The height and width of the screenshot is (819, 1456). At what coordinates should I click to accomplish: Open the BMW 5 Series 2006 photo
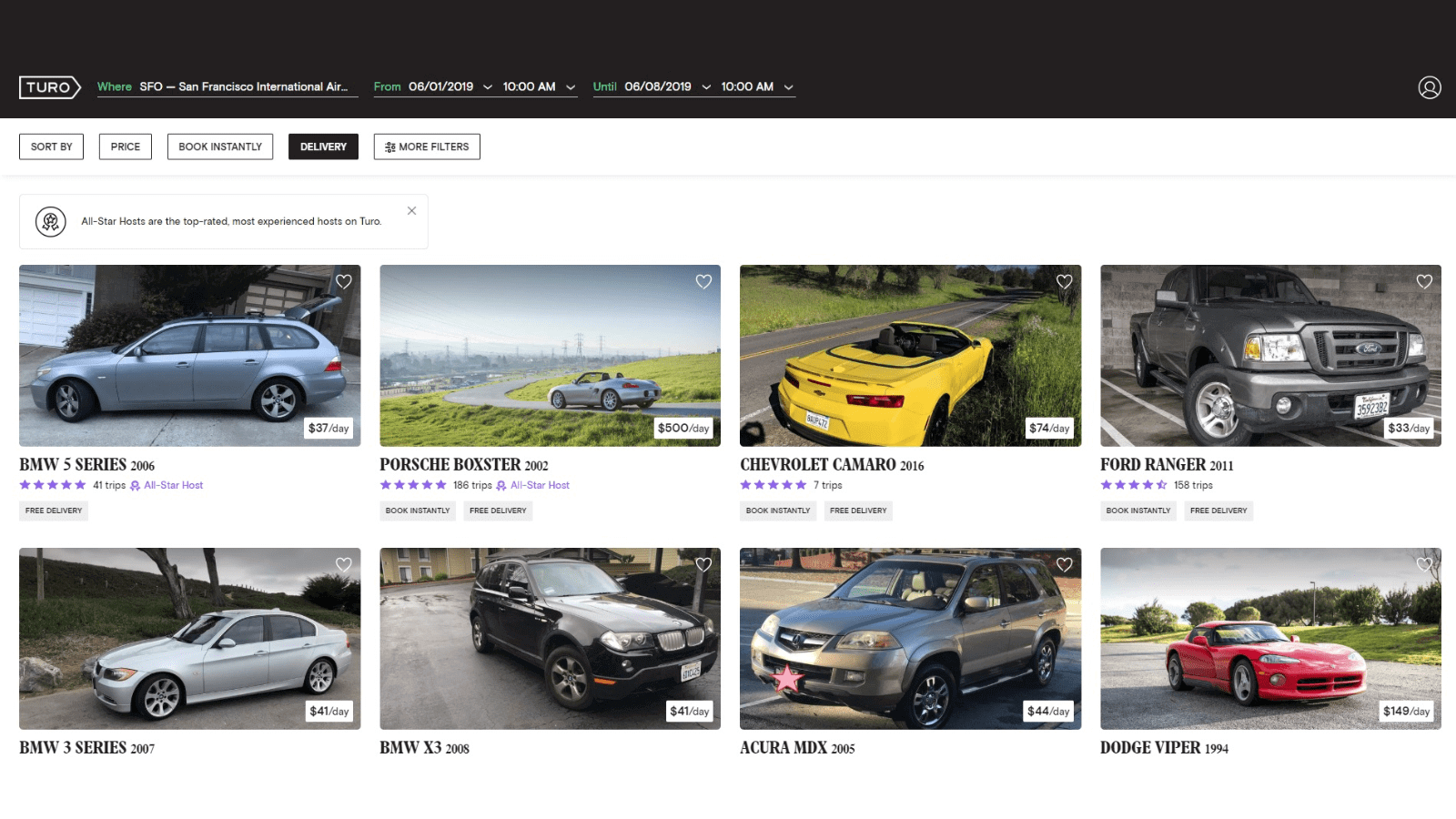189,356
